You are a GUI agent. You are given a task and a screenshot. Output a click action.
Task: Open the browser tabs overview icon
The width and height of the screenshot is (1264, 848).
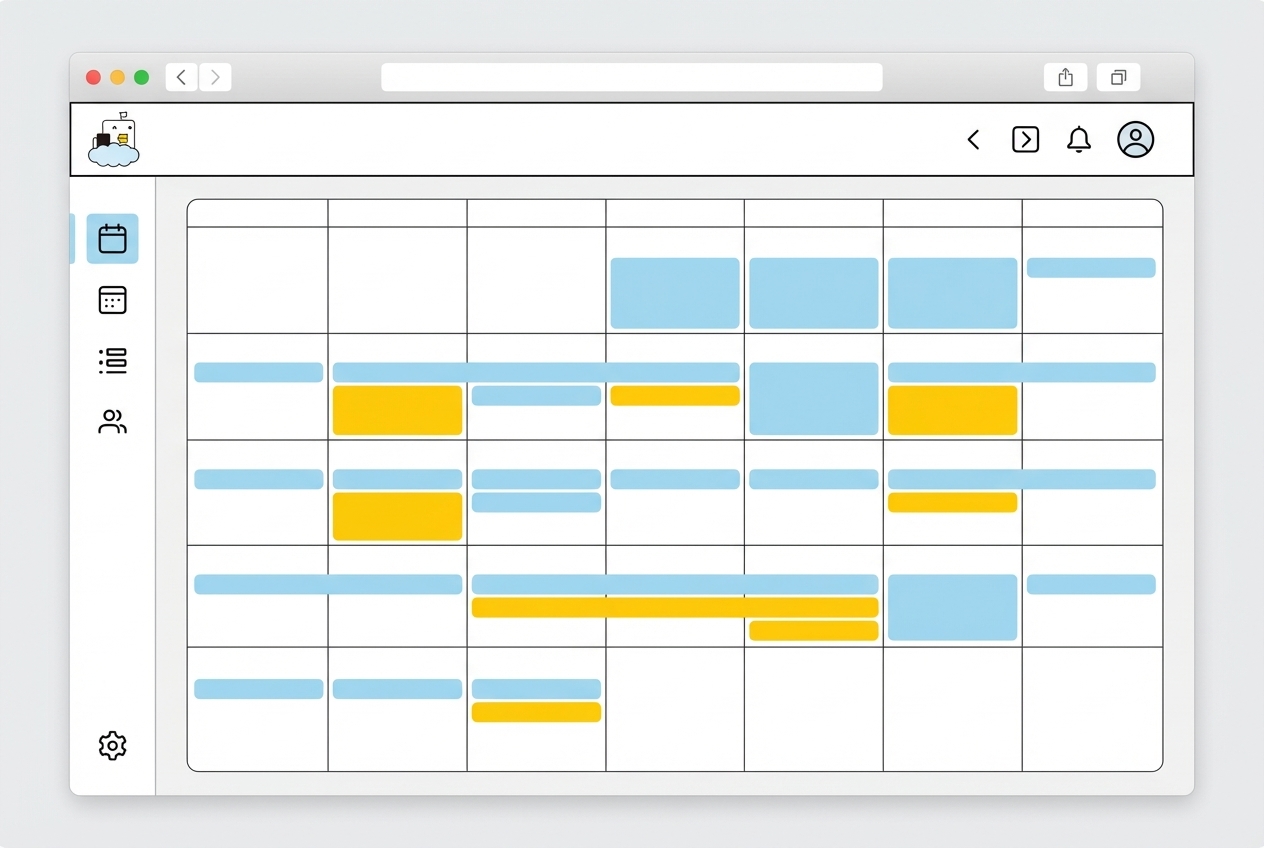[1118, 77]
